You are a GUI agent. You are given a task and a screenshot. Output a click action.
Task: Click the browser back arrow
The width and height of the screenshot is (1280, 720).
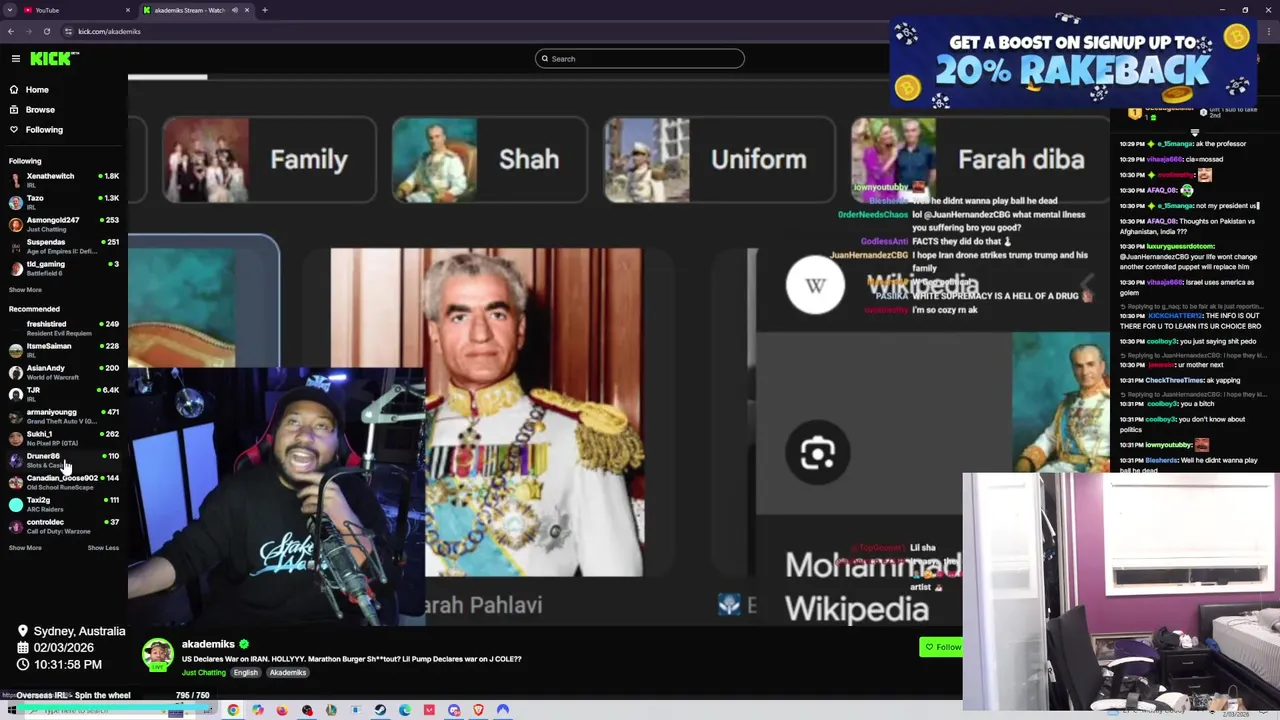point(11,31)
